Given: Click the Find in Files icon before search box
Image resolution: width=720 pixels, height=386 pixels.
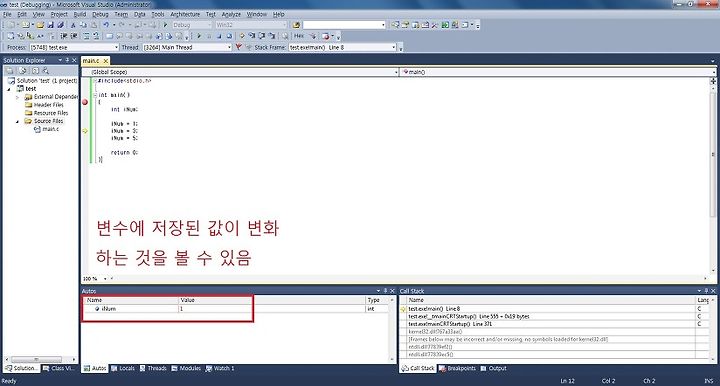Looking at the screenshot, I should tap(296, 25).
